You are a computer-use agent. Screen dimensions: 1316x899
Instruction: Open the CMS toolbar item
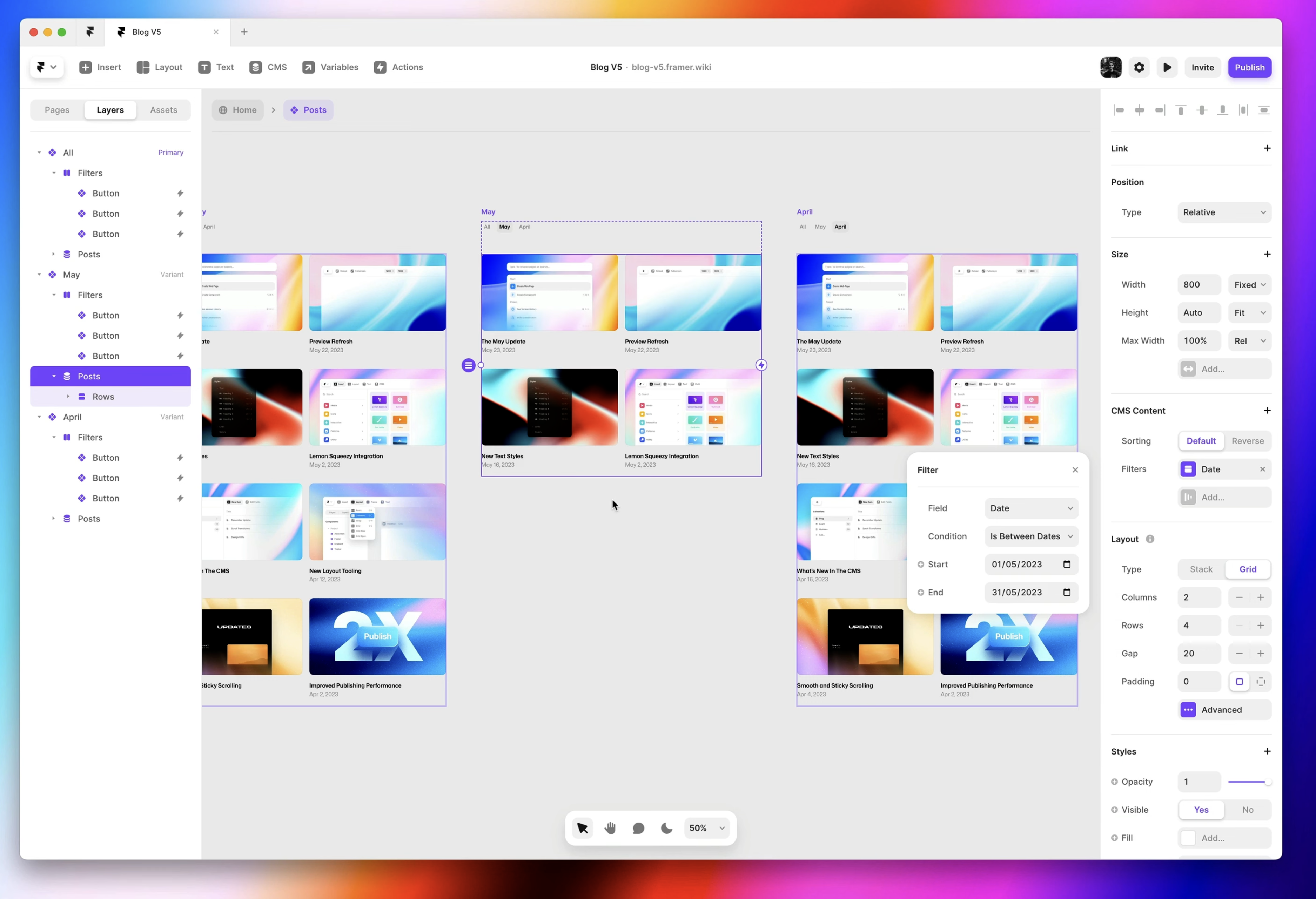pyautogui.click(x=268, y=67)
